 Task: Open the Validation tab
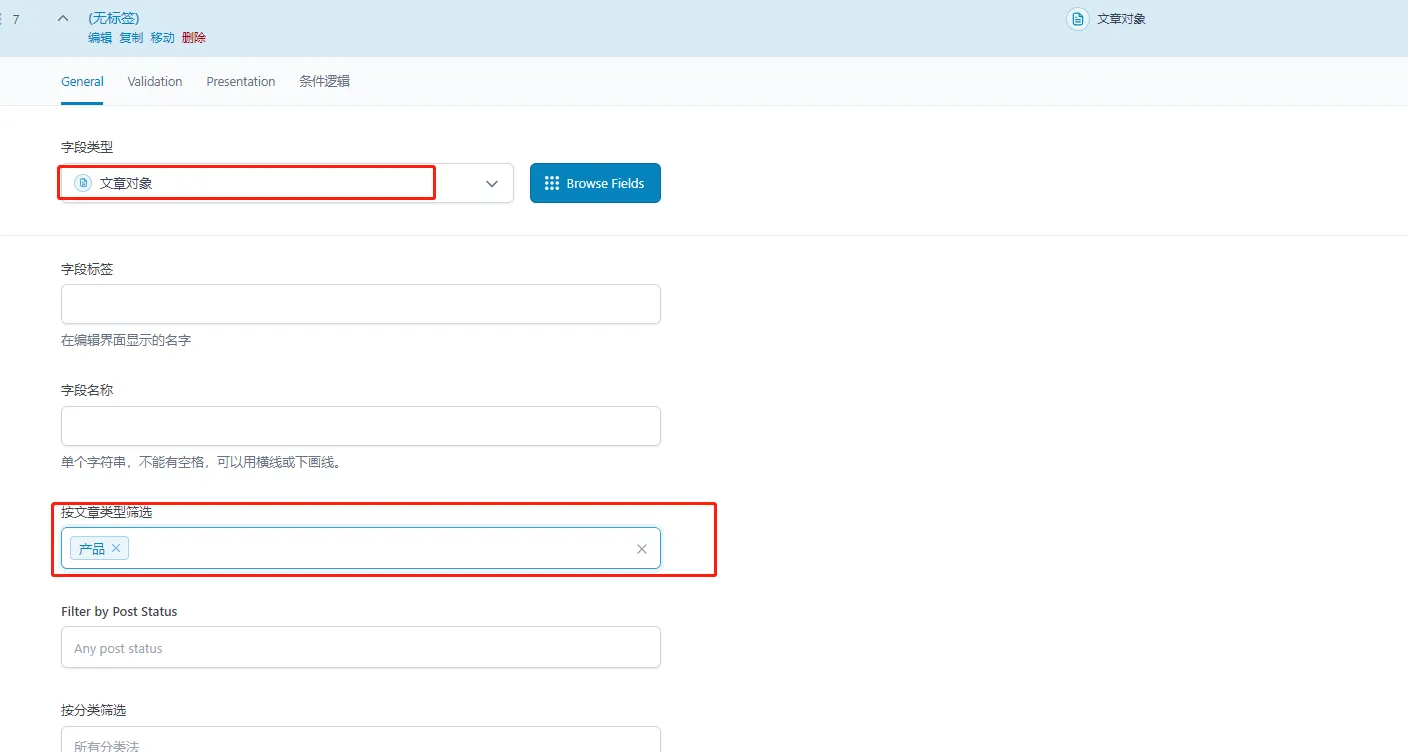click(x=155, y=82)
